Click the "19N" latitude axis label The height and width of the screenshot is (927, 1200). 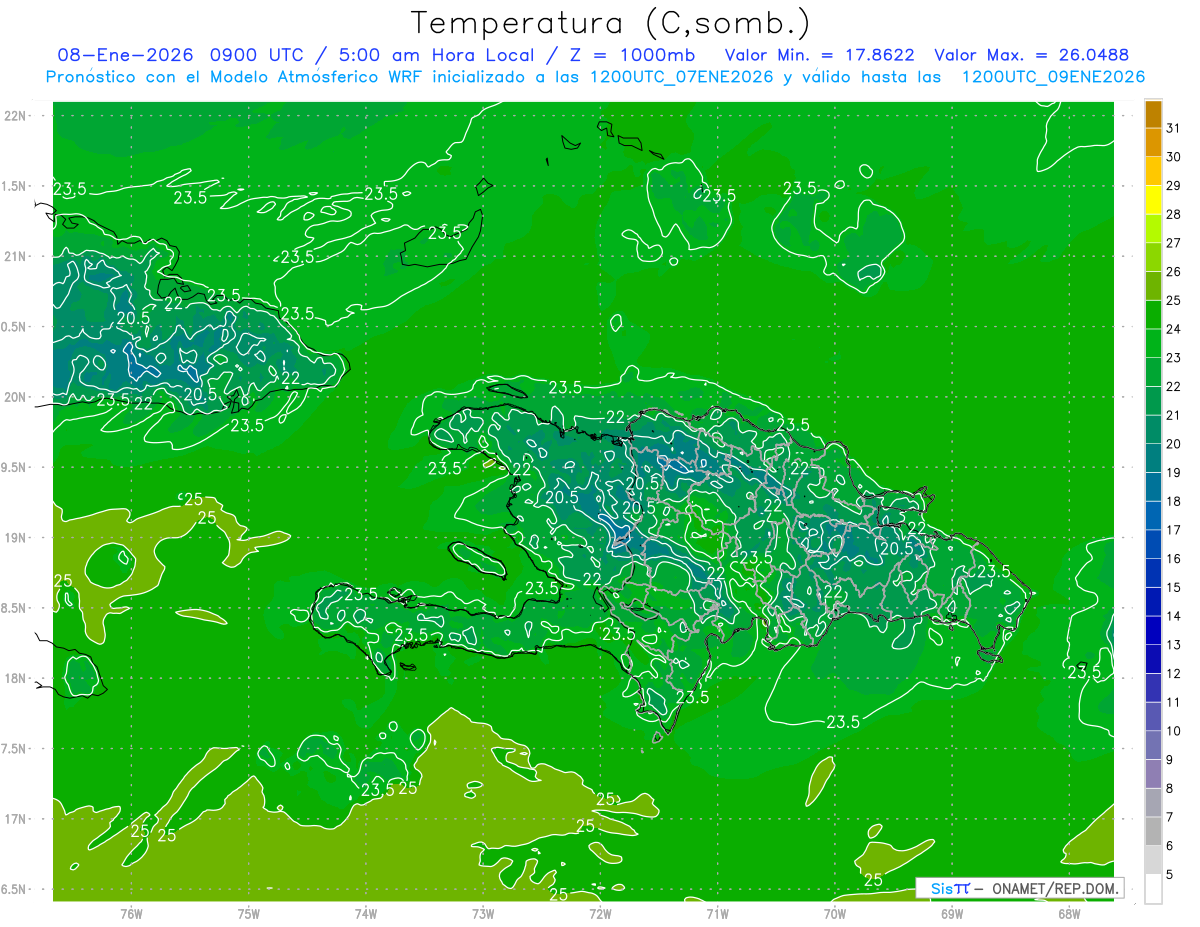click(15, 538)
